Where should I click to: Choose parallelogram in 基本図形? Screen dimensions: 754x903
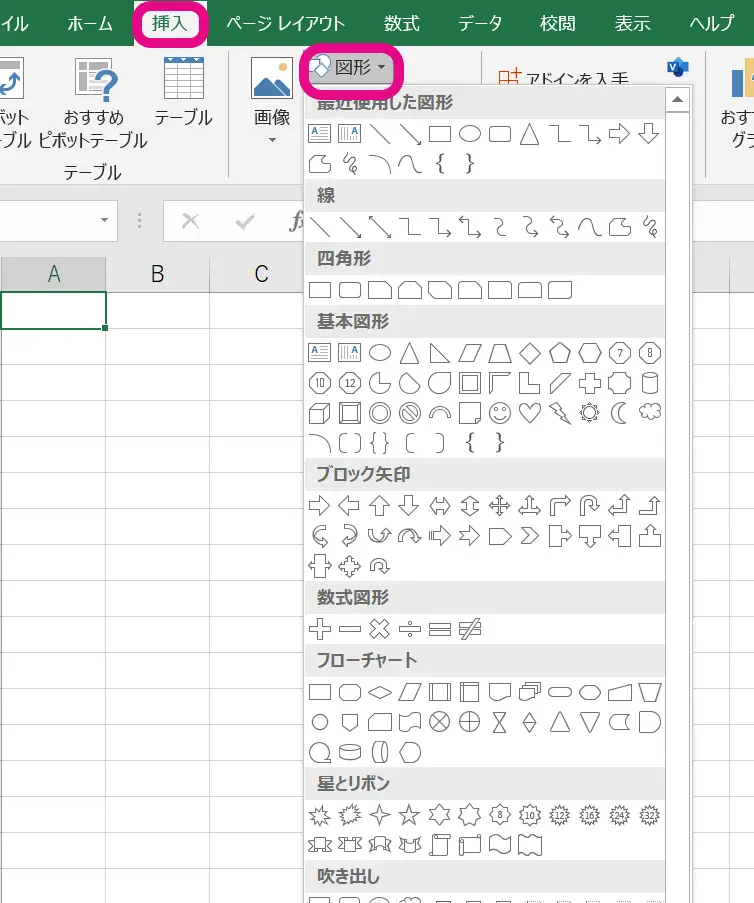tap(469, 353)
